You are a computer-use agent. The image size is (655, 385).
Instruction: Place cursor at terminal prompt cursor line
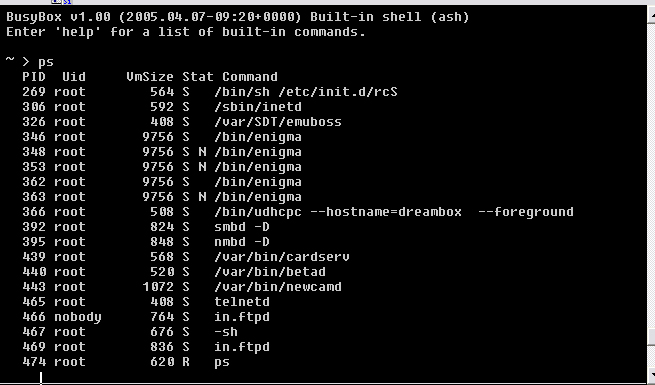tap(41, 378)
